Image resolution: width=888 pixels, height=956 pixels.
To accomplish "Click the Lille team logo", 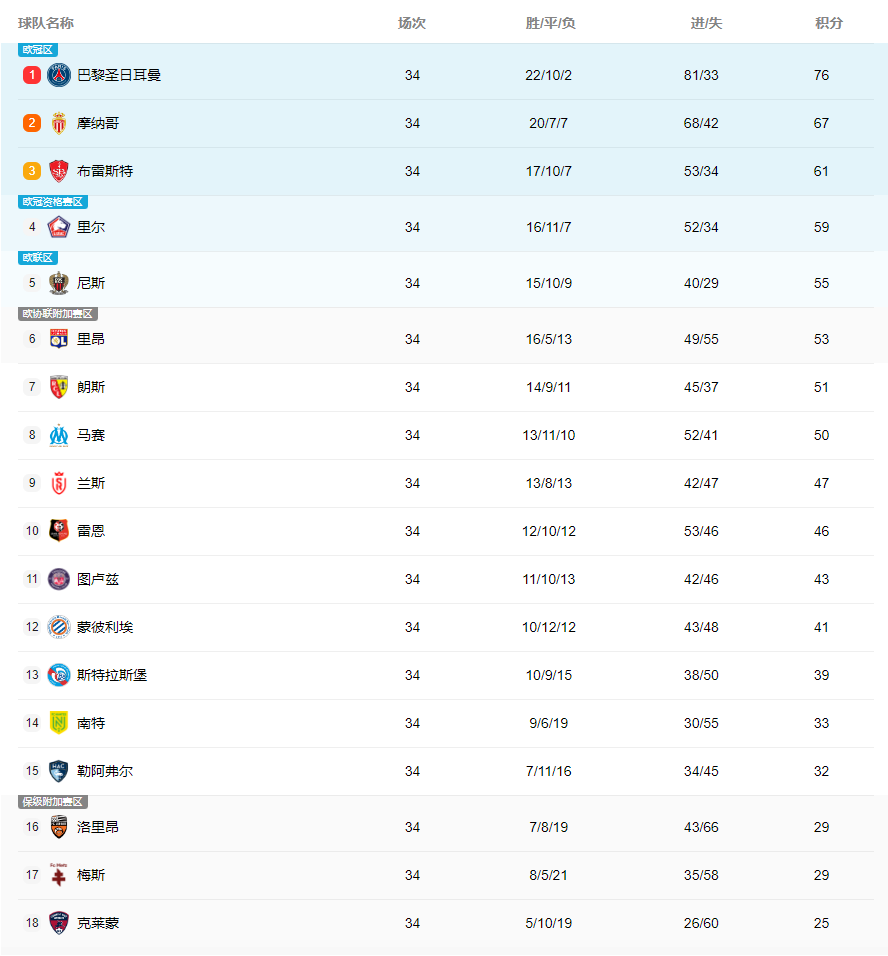I will tap(59, 227).
